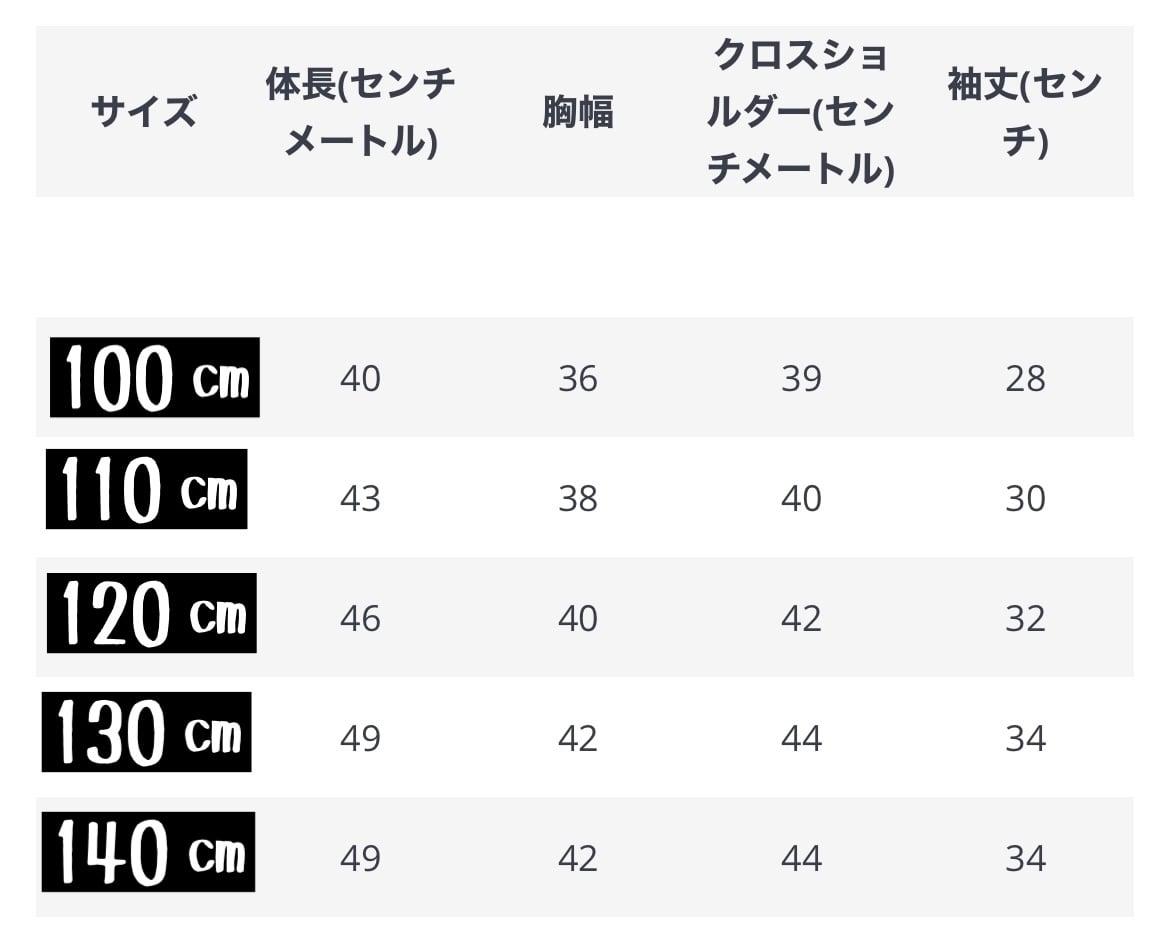Viewport: 1170px width, 941px height.
Task: Click body length 43 in 110 cm row
Action: click(x=360, y=499)
